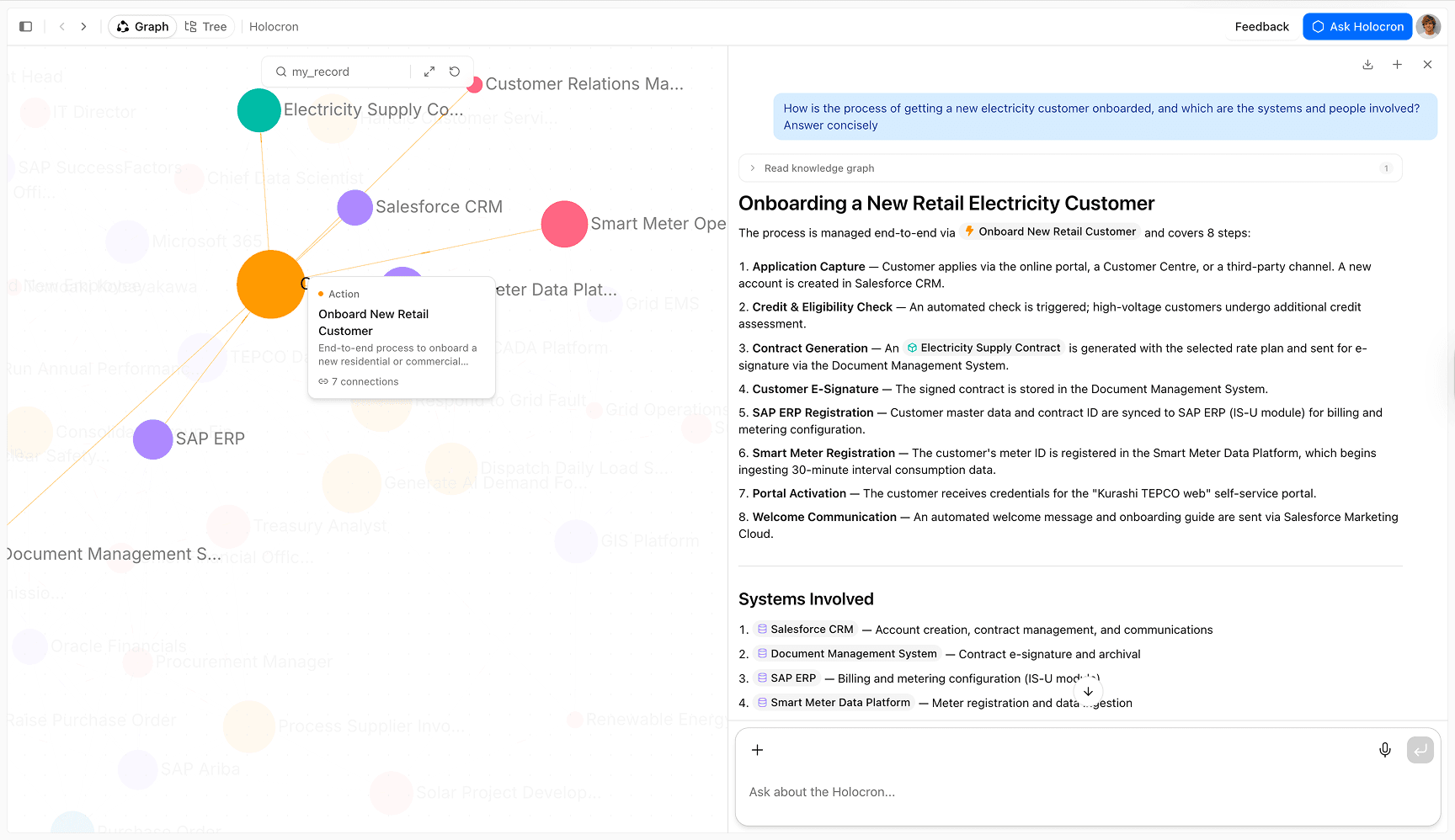Expand the Read knowledge graph step

coord(1070,168)
